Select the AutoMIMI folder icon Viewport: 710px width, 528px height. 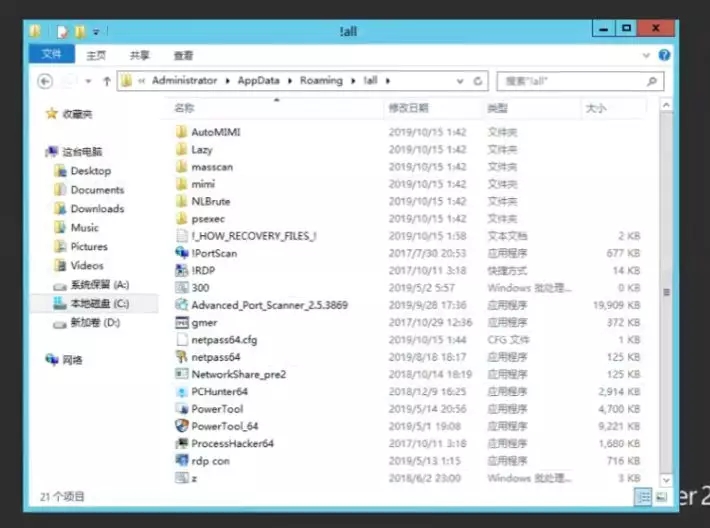(181, 132)
